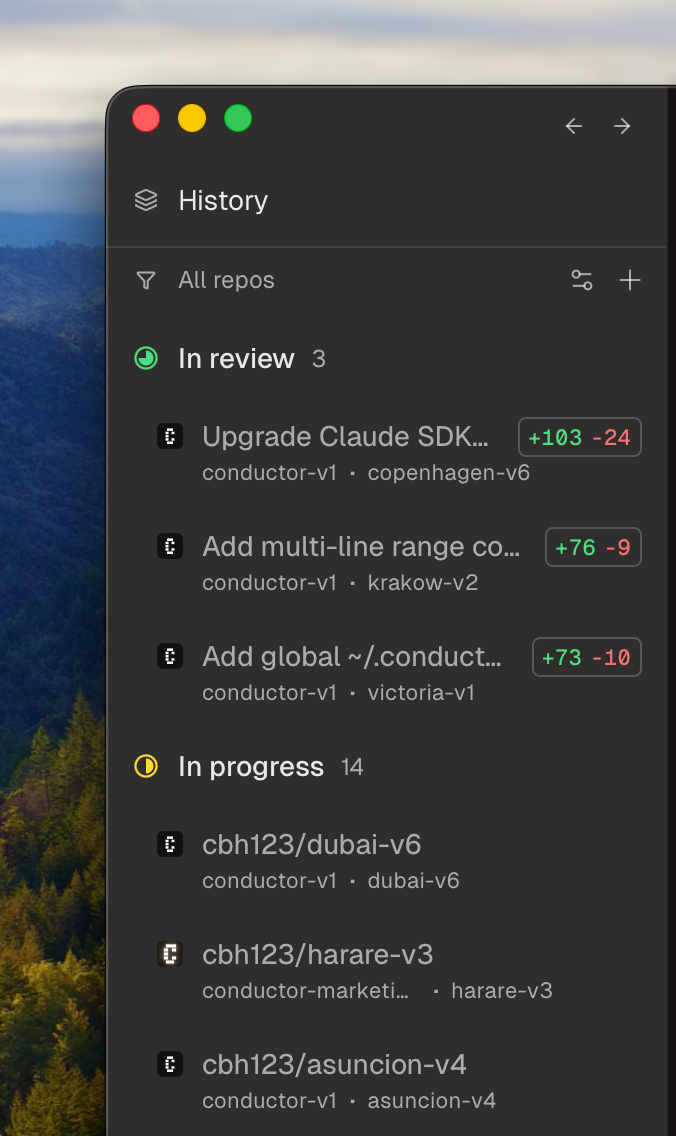The width and height of the screenshot is (676, 1136).
Task: Click the +103 -24 diff badge
Action: [580, 437]
